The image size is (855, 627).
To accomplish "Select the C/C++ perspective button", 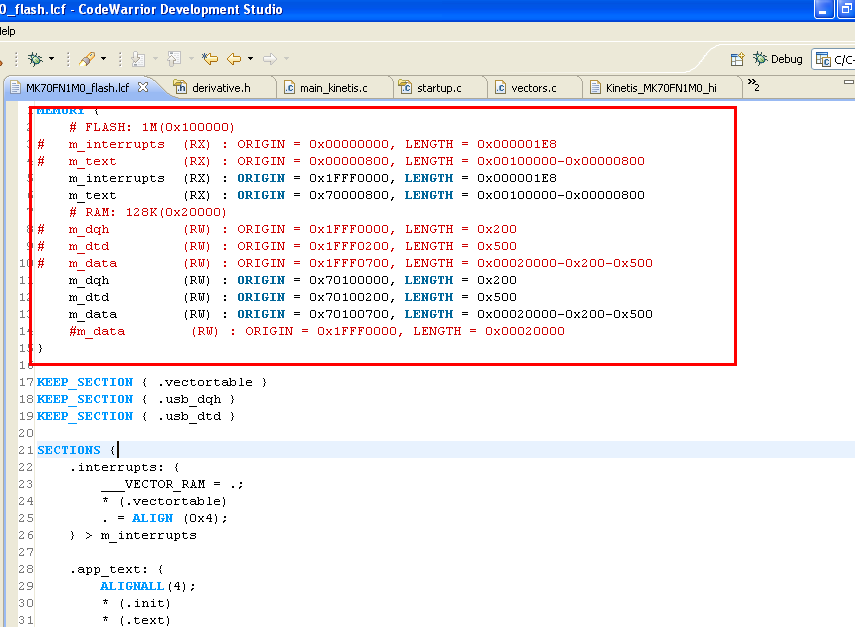I will coord(833,59).
